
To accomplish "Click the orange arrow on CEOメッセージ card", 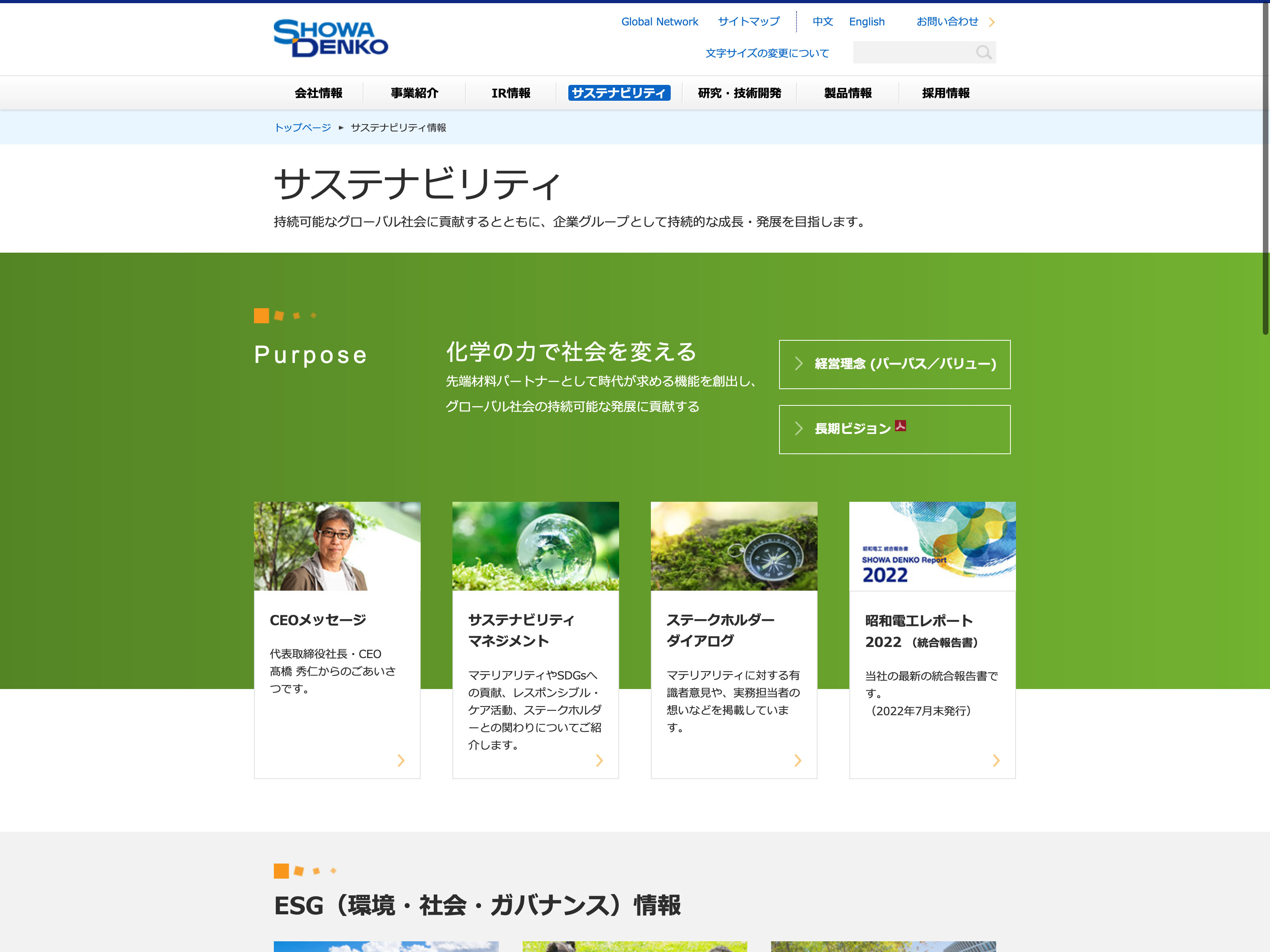I will click(401, 760).
